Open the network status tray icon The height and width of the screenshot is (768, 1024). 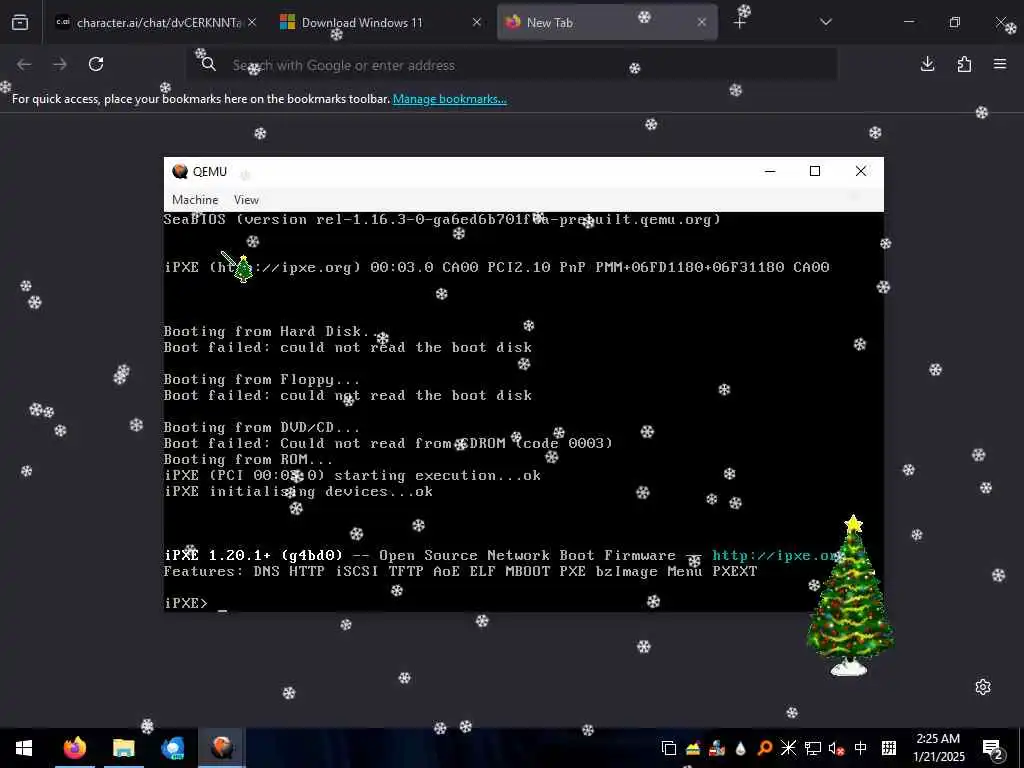tap(812, 748)
